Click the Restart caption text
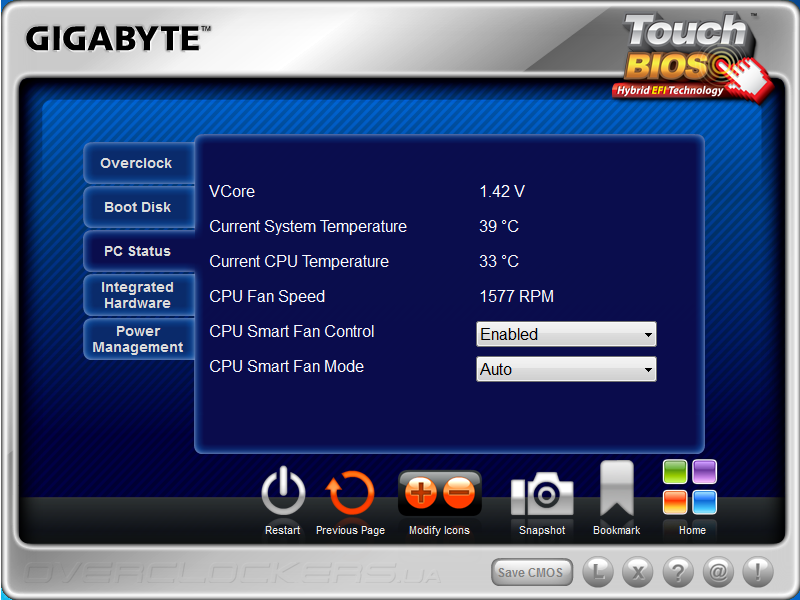 click(283, 530)
